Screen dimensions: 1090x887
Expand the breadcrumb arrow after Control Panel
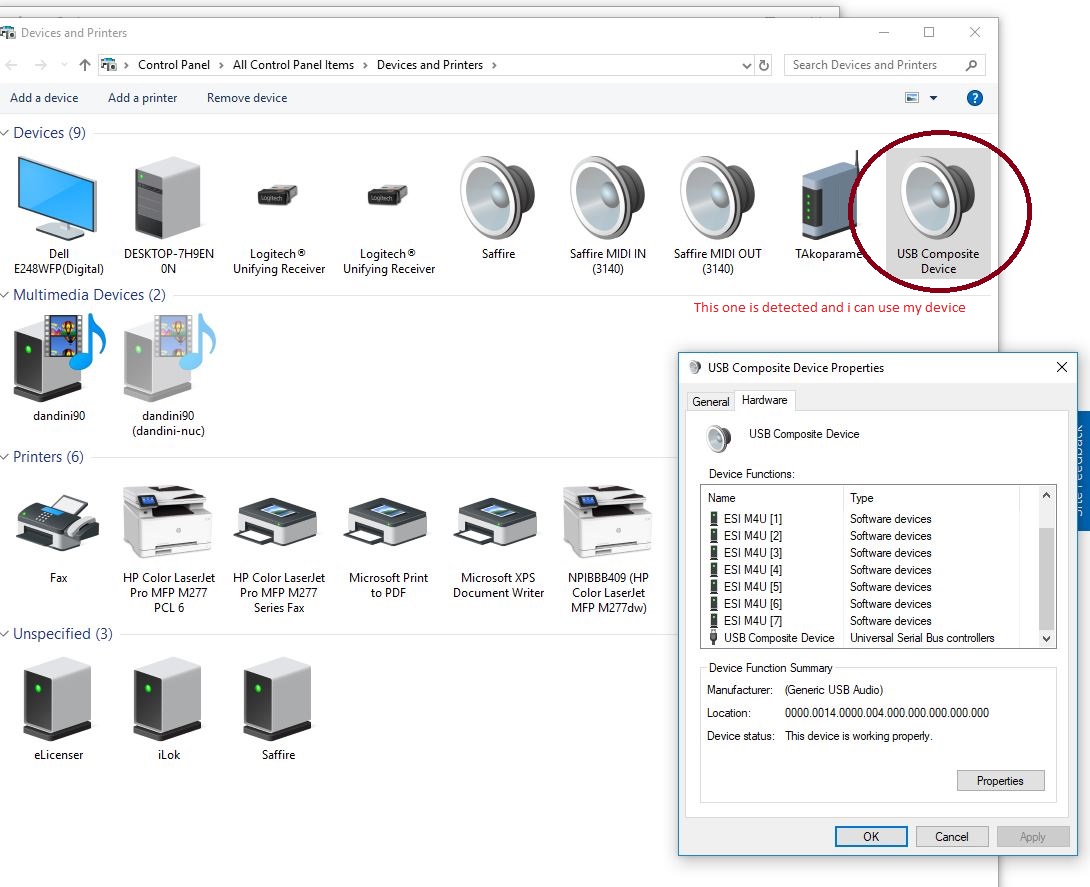pyautogui.click(x=221, y=65)
